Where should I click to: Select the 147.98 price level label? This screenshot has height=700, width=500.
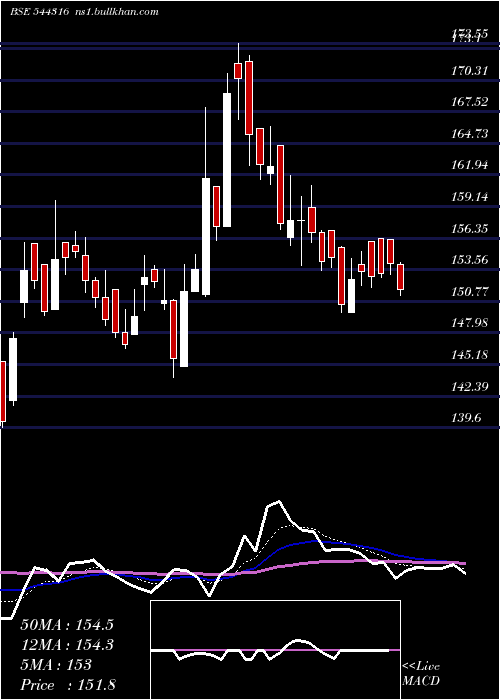(x=470, y=323)
